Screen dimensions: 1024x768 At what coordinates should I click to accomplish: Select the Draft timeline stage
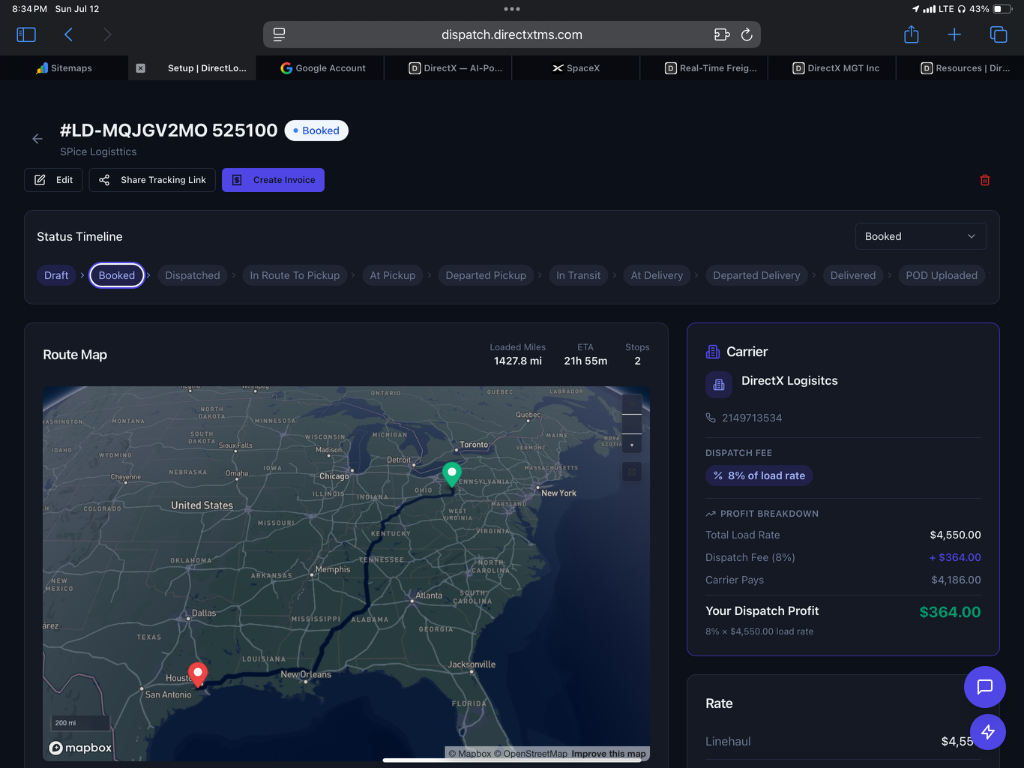click(x=56, y=276)
